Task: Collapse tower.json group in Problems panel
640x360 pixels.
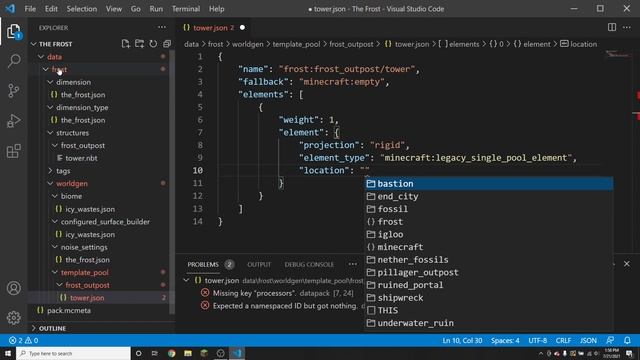Action: (x=187, y=280)
